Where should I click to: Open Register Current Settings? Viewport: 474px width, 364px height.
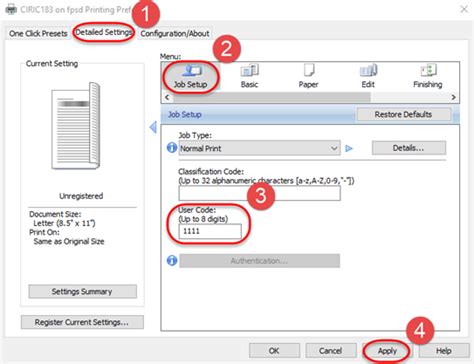[82, 322]
